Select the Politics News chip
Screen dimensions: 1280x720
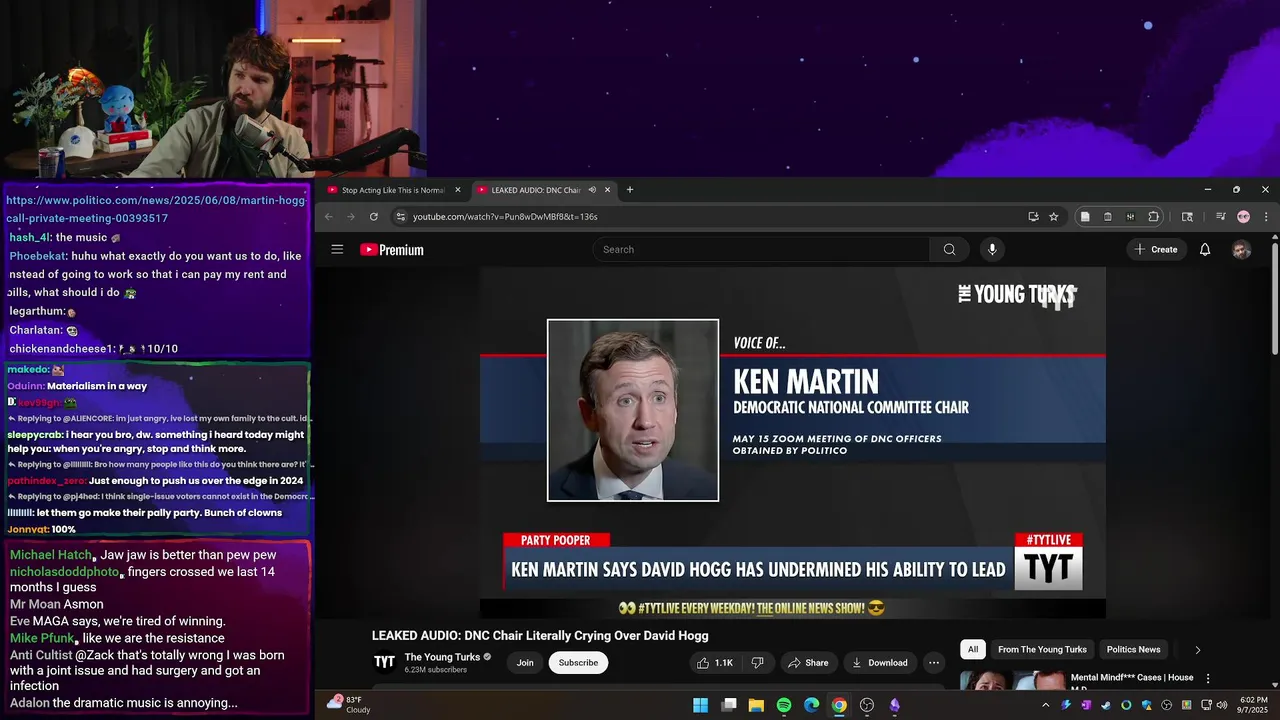1133,650
